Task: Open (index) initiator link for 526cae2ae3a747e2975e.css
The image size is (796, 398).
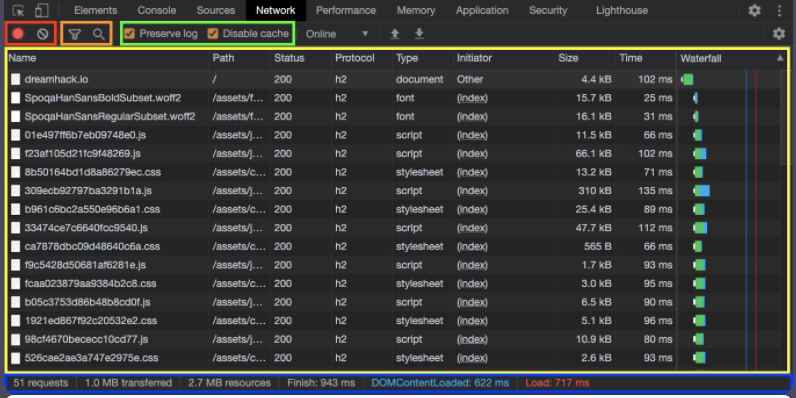Action: (472, 358)
